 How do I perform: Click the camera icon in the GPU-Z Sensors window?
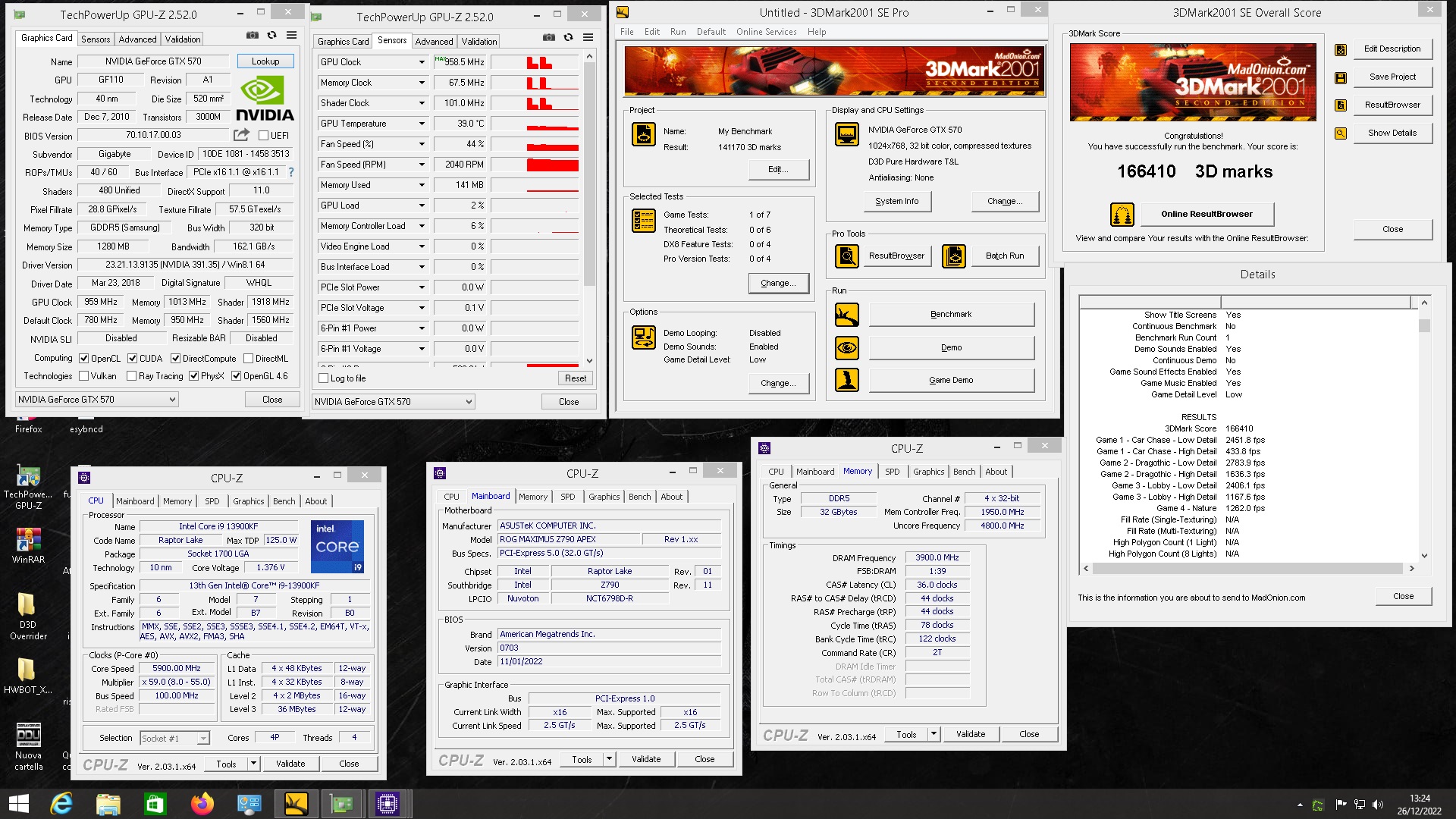coord(548,37)
